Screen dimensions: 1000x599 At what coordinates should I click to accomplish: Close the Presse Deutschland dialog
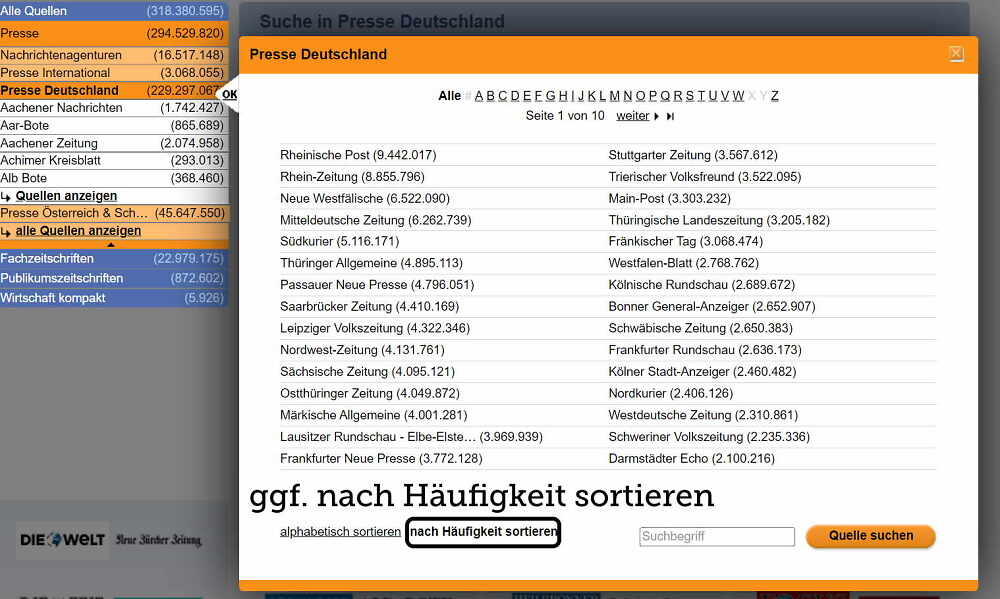956,54
